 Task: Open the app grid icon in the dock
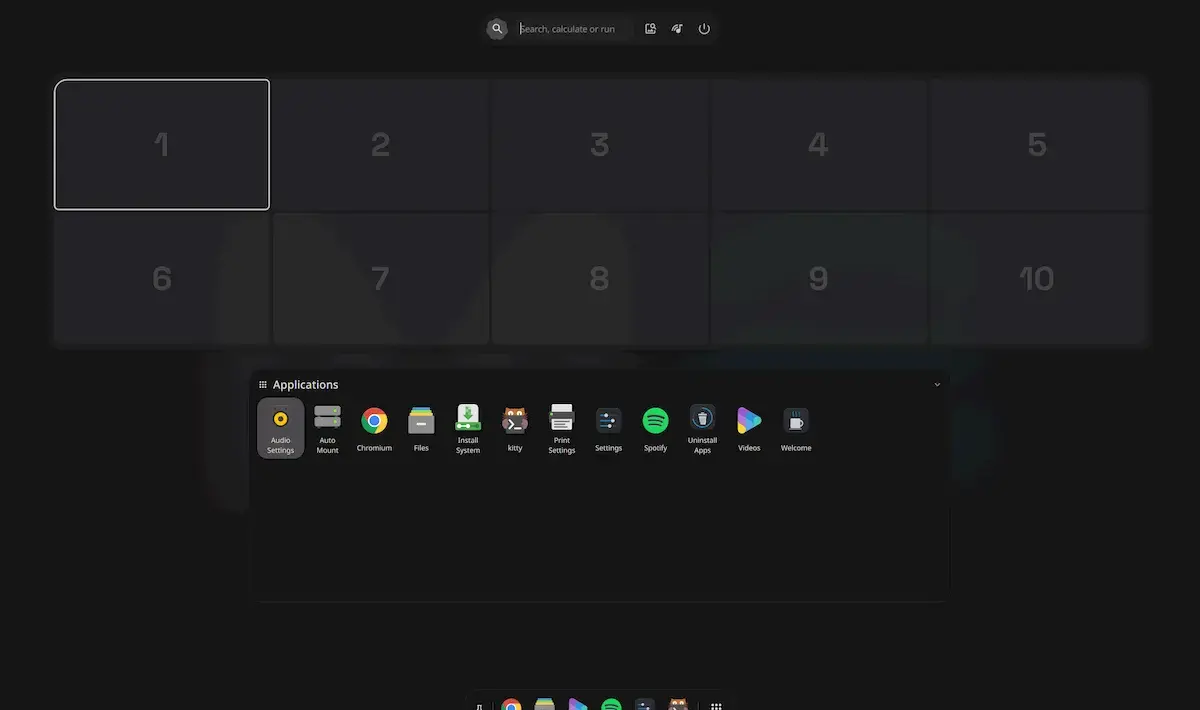(716, 705)
